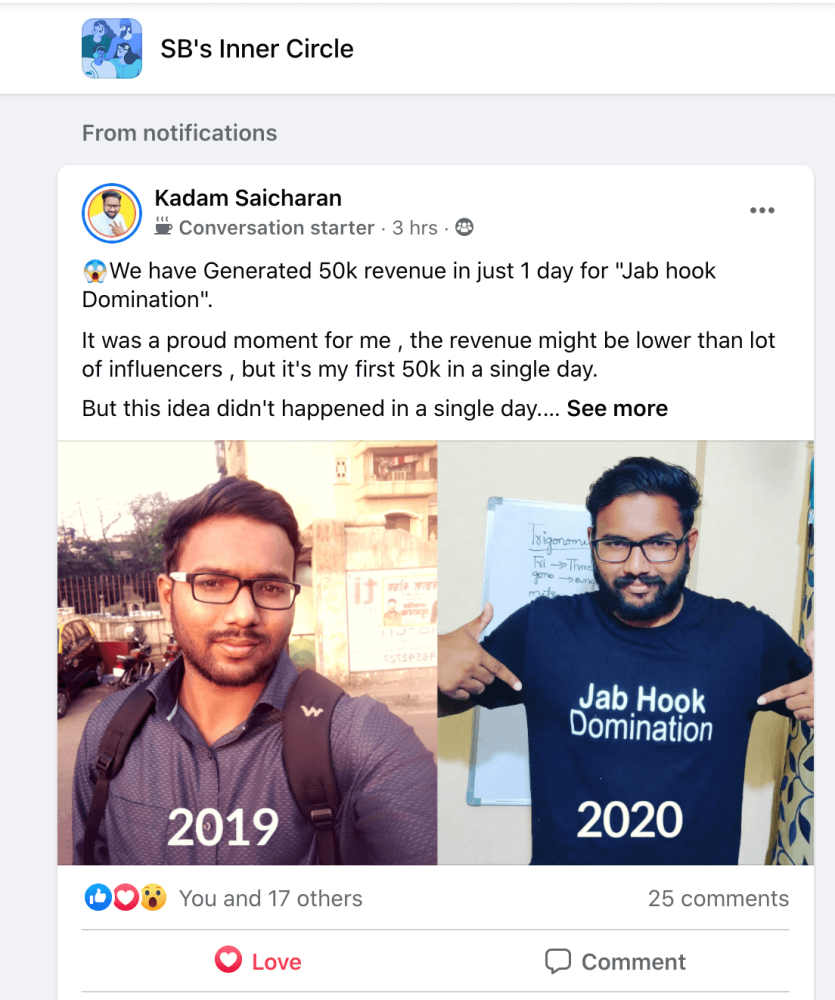
Task: Open the 2020 Jab Hook Domination photo
Action: 625,652
